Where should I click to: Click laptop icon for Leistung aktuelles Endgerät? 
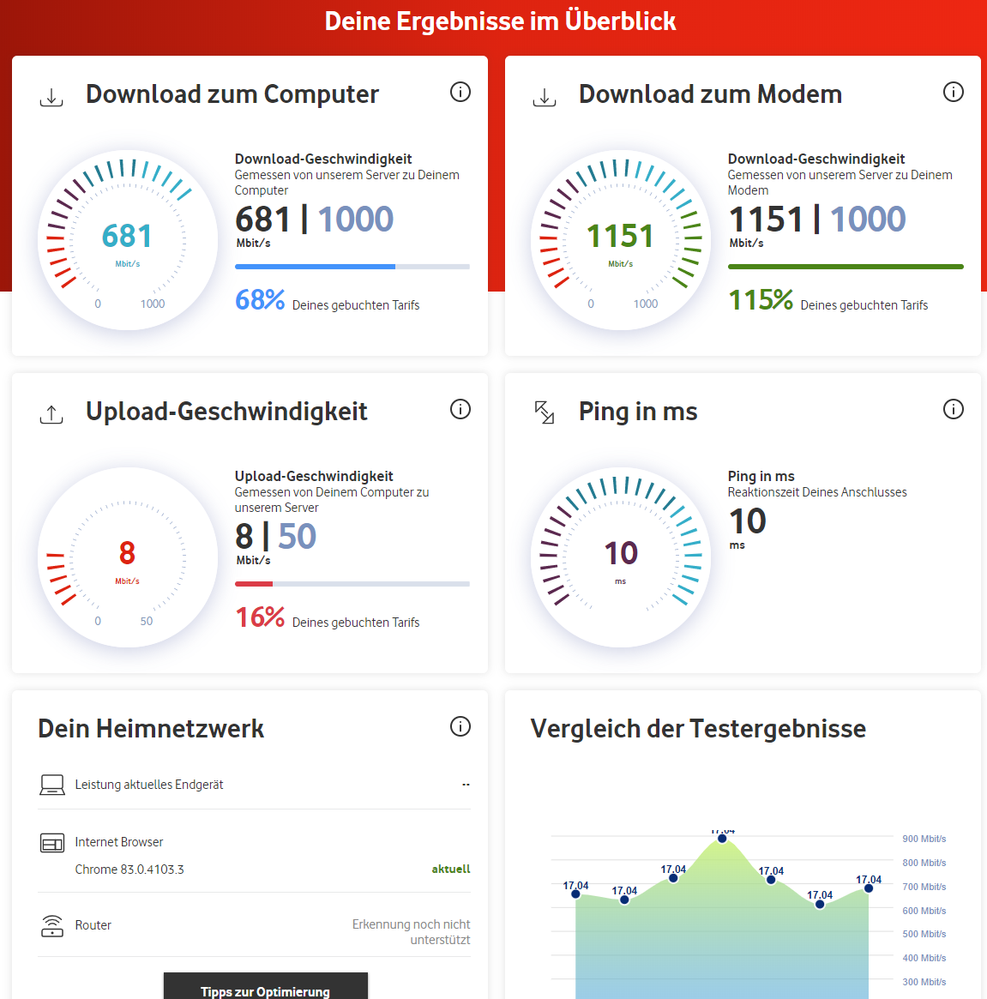pos(52,785)
